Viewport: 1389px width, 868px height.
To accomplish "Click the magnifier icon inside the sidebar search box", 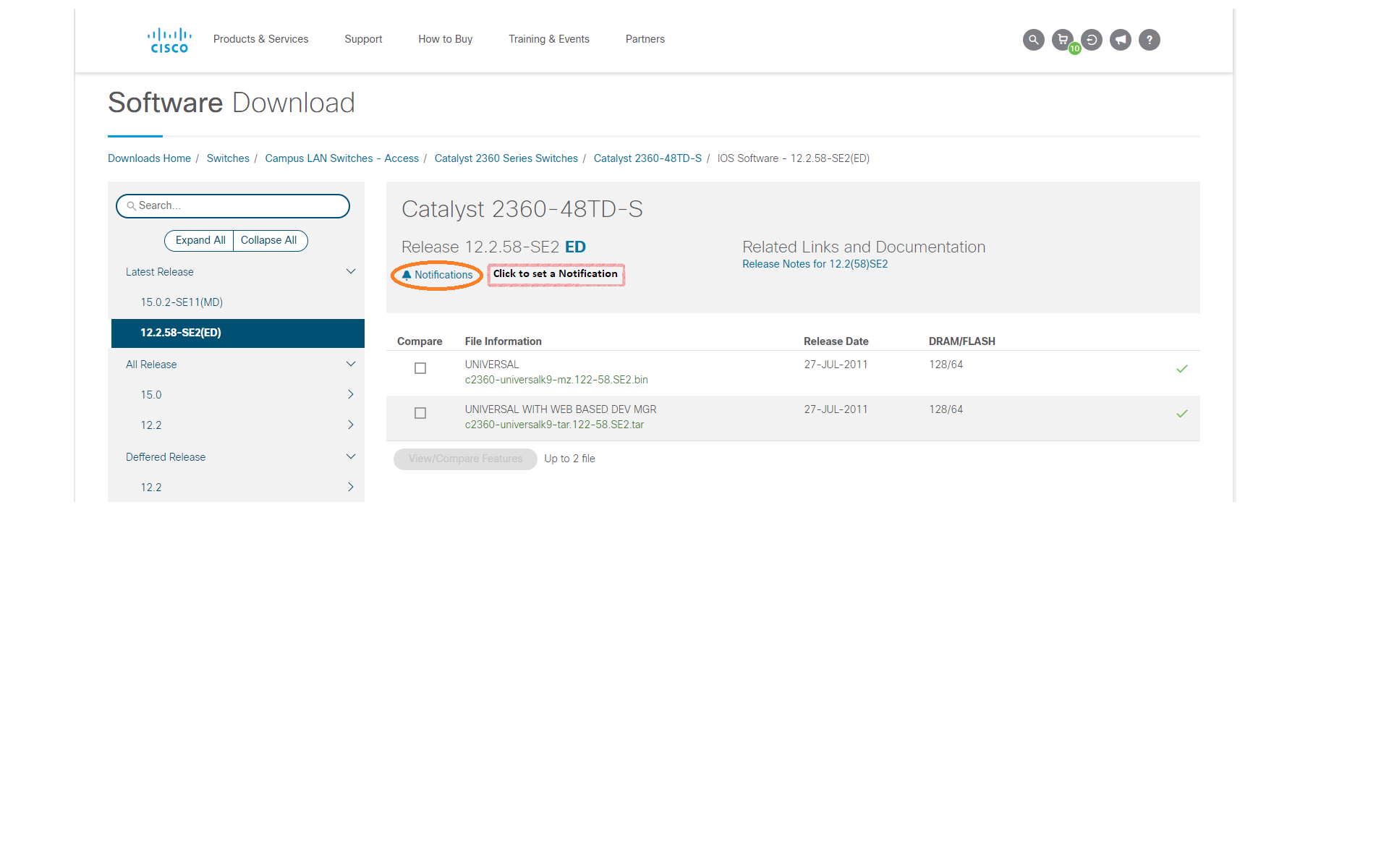I will (x=131, y=206).
